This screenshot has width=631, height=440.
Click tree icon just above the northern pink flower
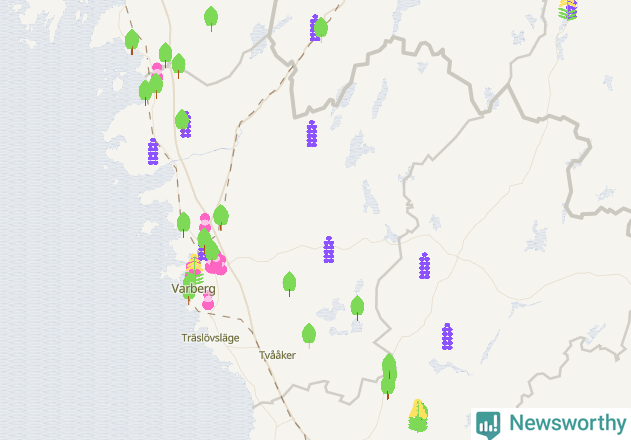click(x=165, y=55)
